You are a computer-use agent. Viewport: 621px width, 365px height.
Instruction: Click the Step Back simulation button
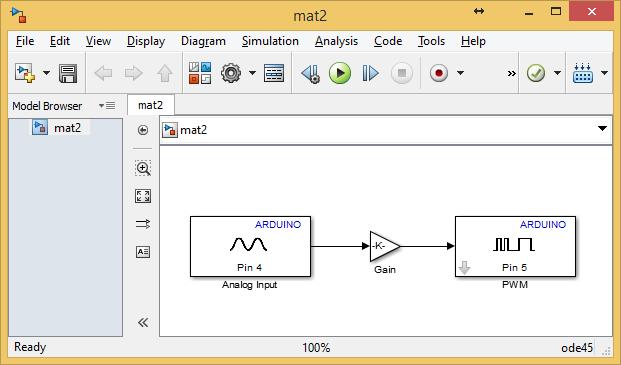(310, 73)
